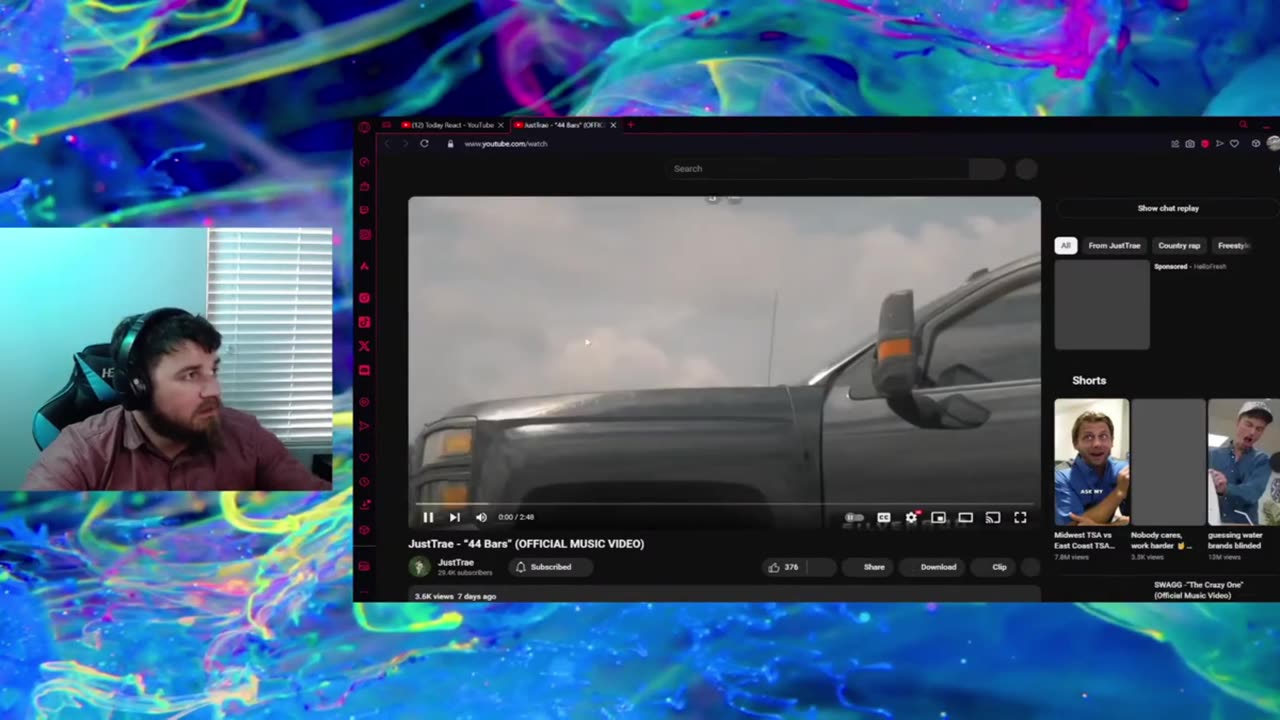Open the X (Twitter) sidebar icon
Image resolution: width=1280 pixels, height=720 pixels.
364,346
